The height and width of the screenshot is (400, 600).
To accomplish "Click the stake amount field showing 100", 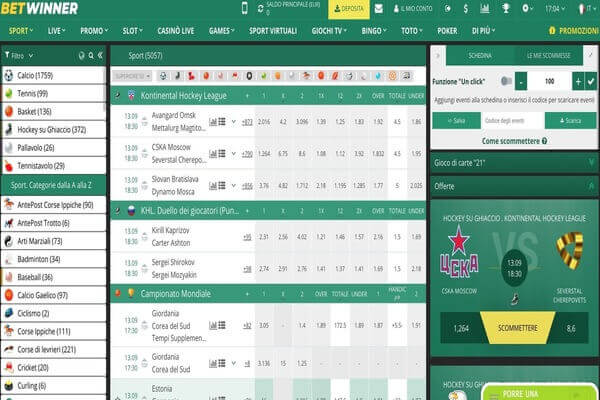I will [549, 81].
